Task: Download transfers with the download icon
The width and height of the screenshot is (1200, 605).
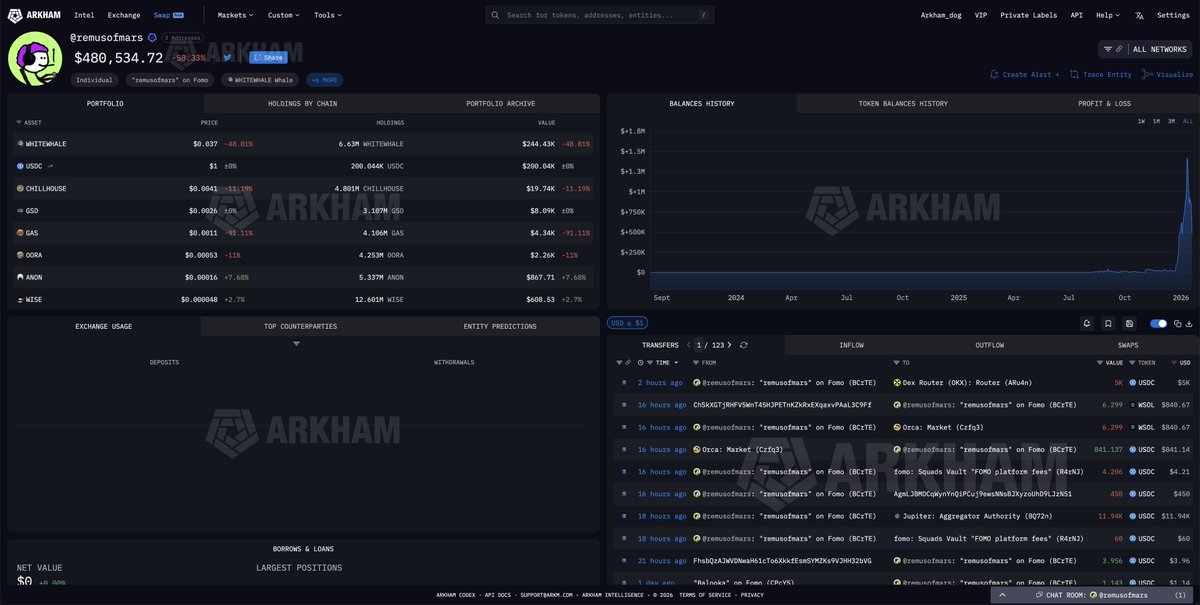Action: tap(1190, 324)
